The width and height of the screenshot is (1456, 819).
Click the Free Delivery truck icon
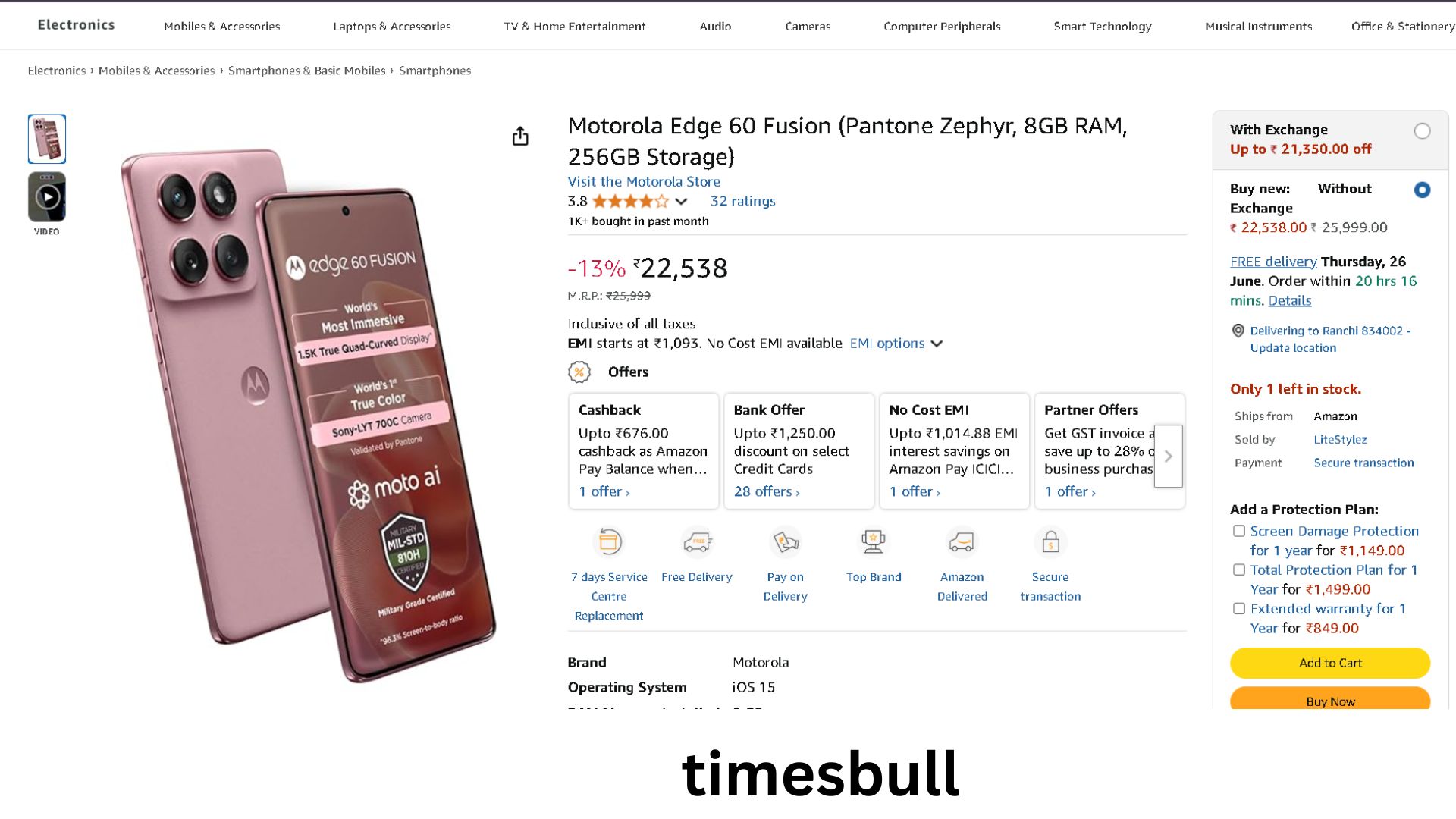click(697, 541)
